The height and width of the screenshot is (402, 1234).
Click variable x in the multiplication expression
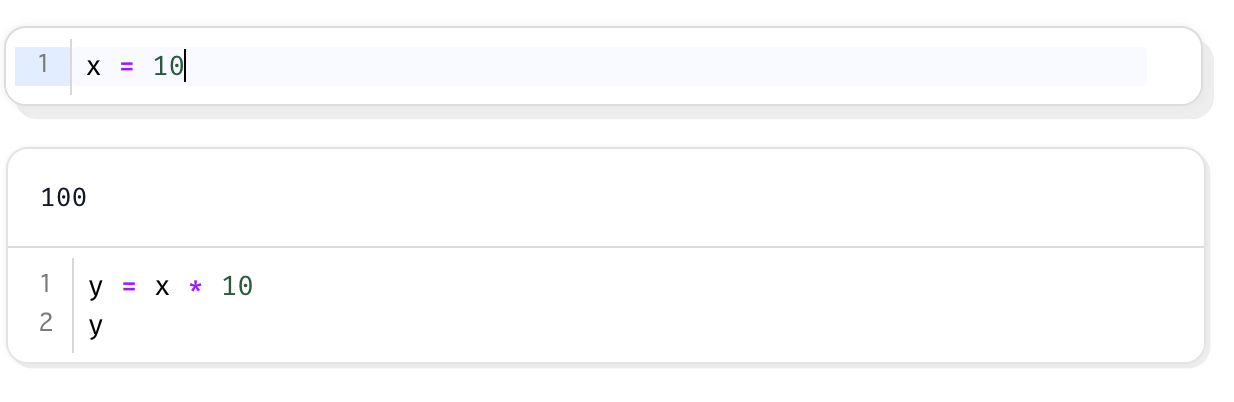(x=162, y=287)
